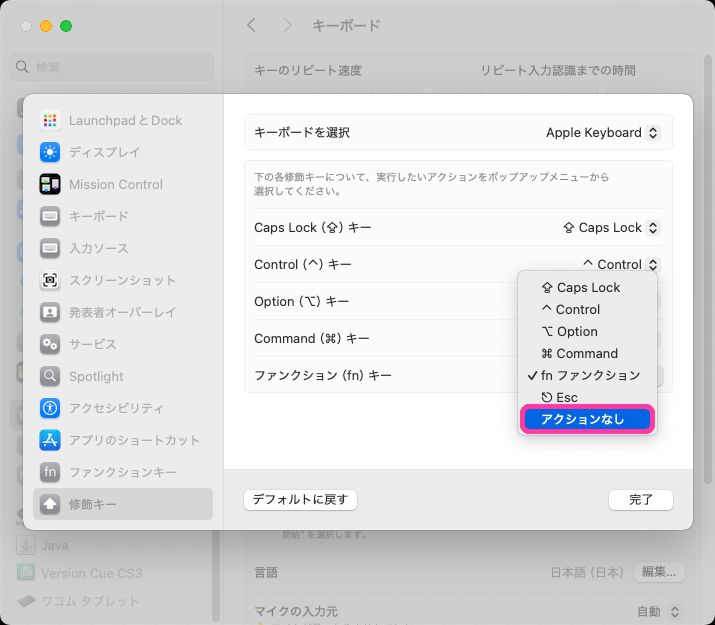Click the 入力ソース keyboard icon

pyautogui.click(x=50, y=248)
